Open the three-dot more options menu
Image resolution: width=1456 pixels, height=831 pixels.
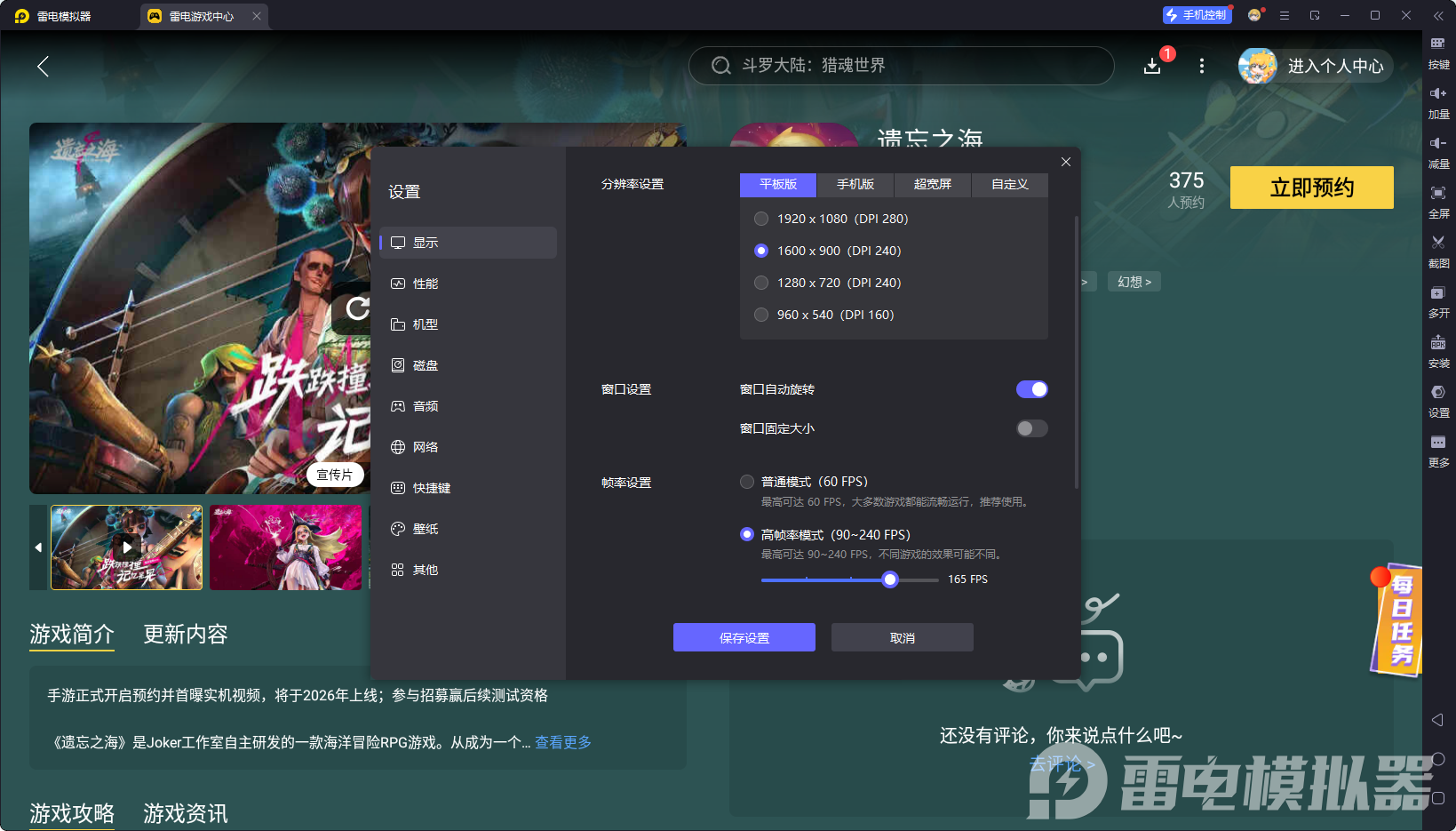point(1202,66)
